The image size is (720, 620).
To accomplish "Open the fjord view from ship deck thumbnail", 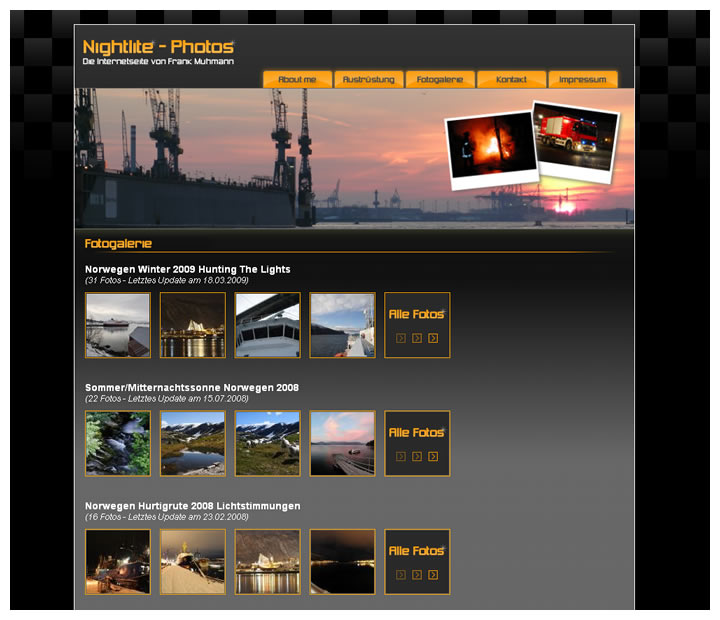I will click(343, 325).
